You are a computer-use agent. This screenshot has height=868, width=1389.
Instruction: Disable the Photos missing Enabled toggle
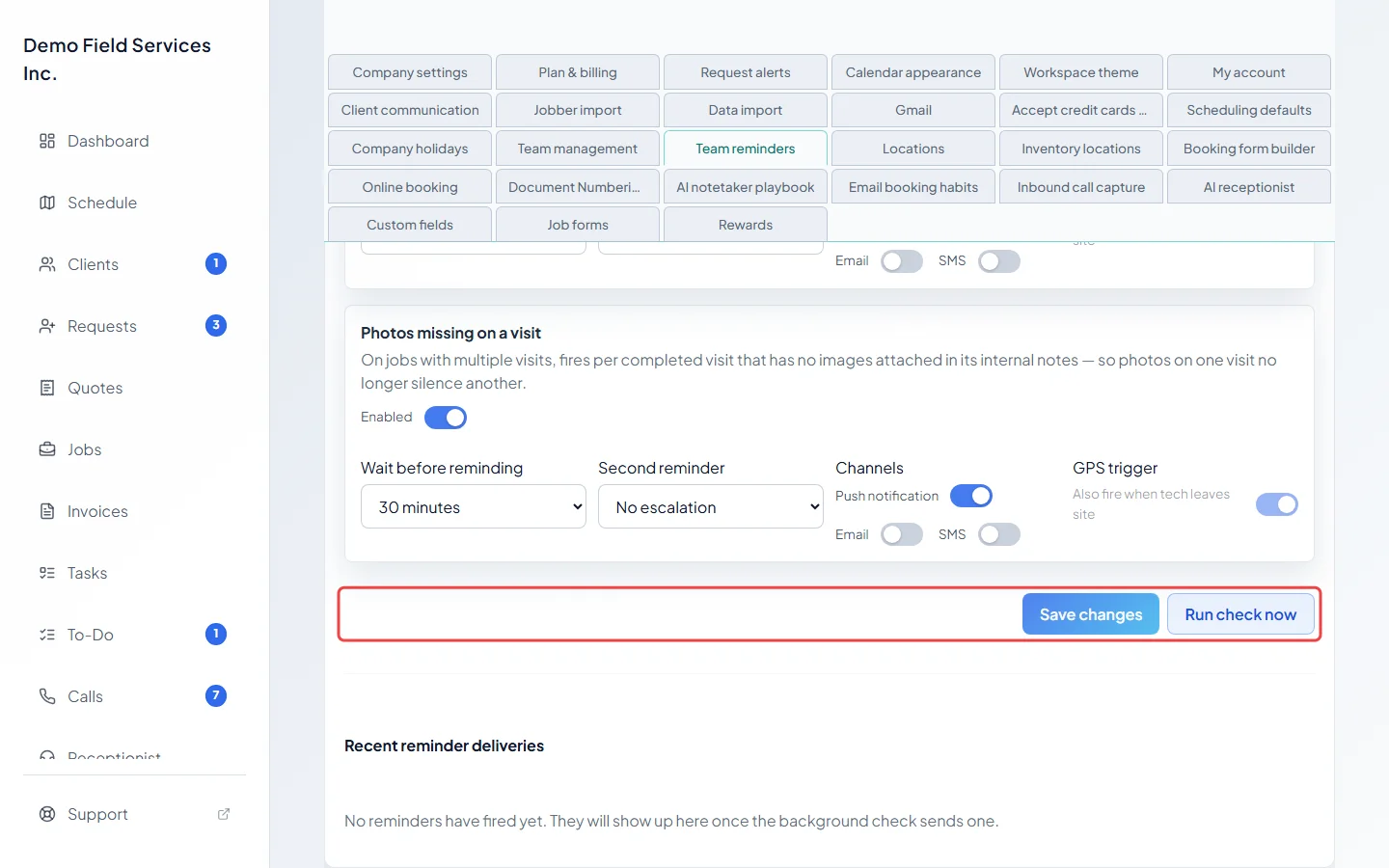coord(446,418)
